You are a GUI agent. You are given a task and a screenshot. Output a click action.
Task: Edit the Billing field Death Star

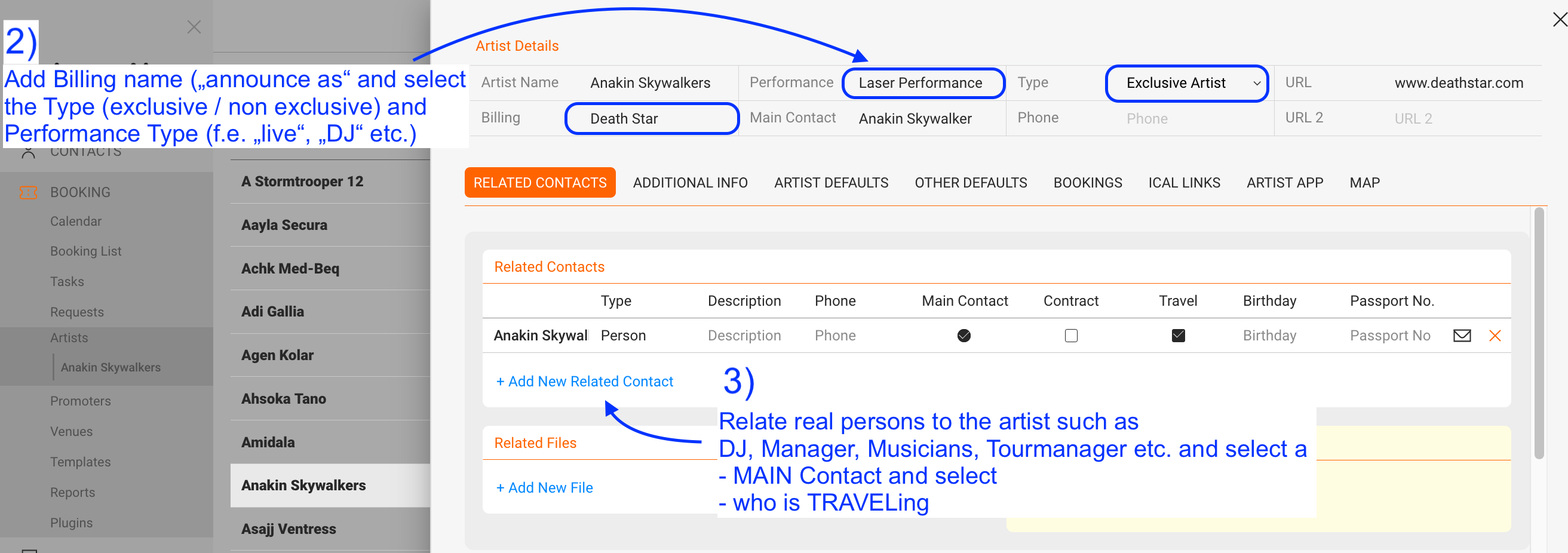[652, 119]
